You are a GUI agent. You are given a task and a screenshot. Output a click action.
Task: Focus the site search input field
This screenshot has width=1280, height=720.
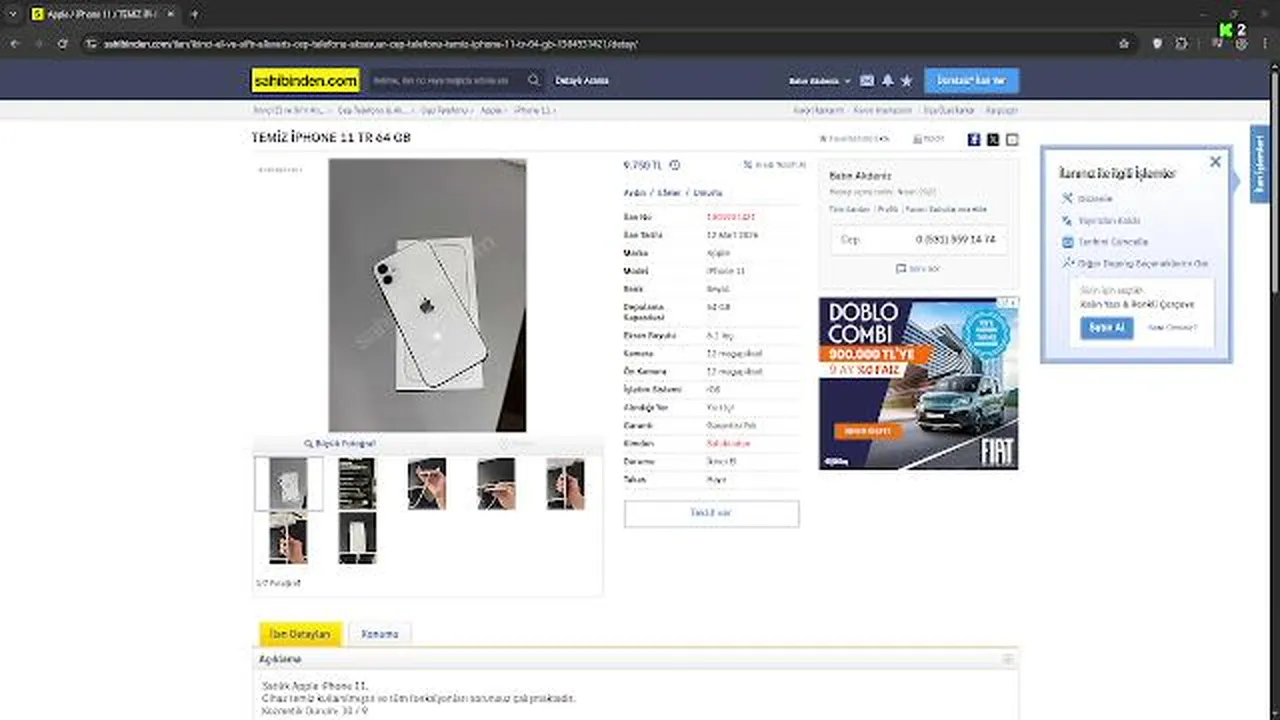445,81
